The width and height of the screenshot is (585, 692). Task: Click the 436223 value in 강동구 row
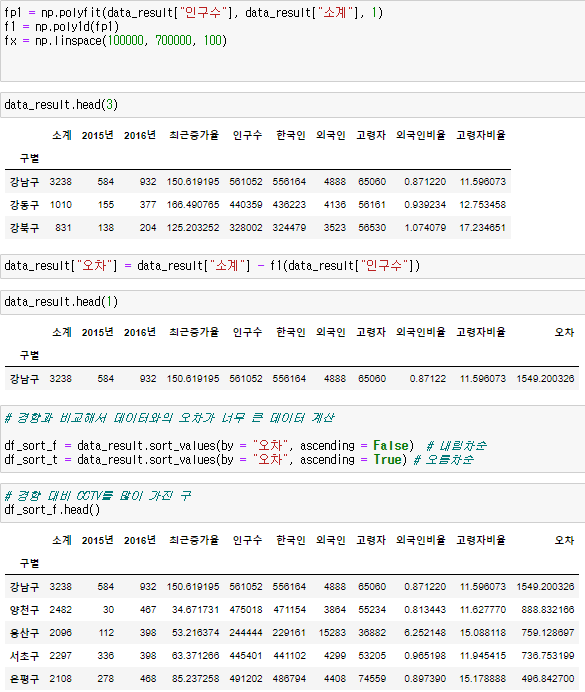click(x=289, y=205)
